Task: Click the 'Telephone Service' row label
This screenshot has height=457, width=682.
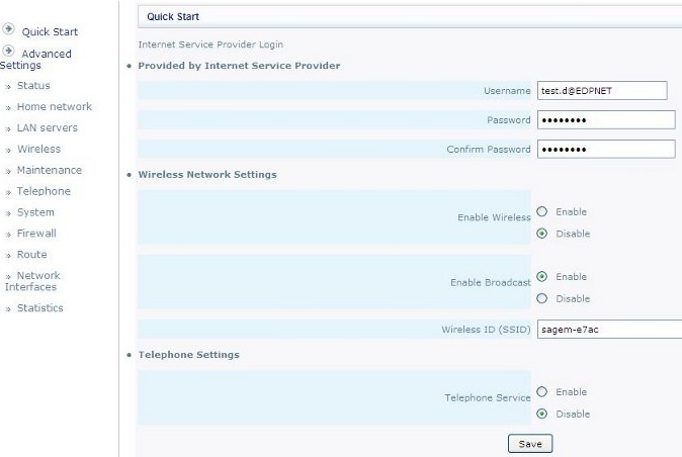Action: 487,398
